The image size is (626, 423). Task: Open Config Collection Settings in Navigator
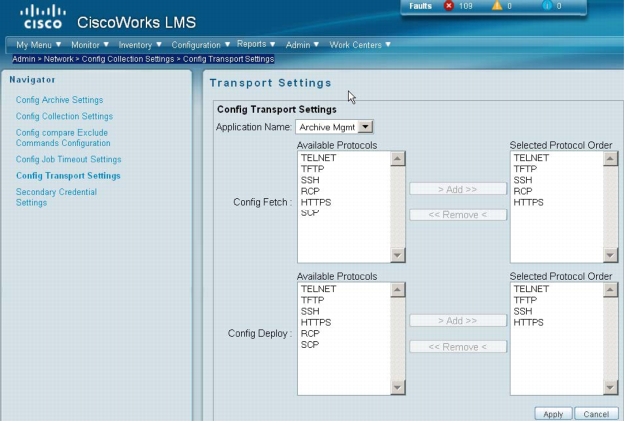64,116
